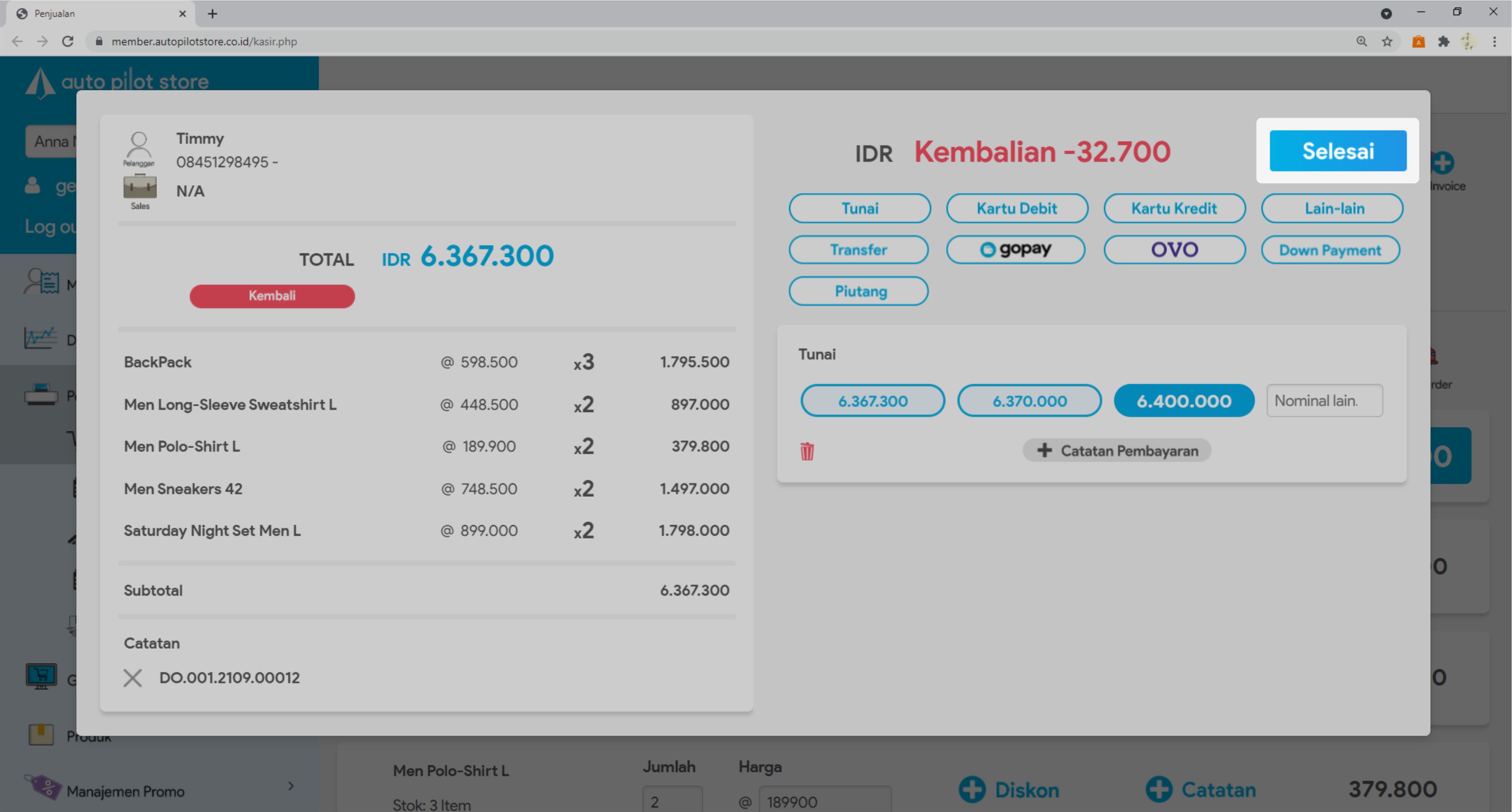The image size is (1512, 812).
Task: Select Kartu Debit payment method
Action: click(1017, 208)
